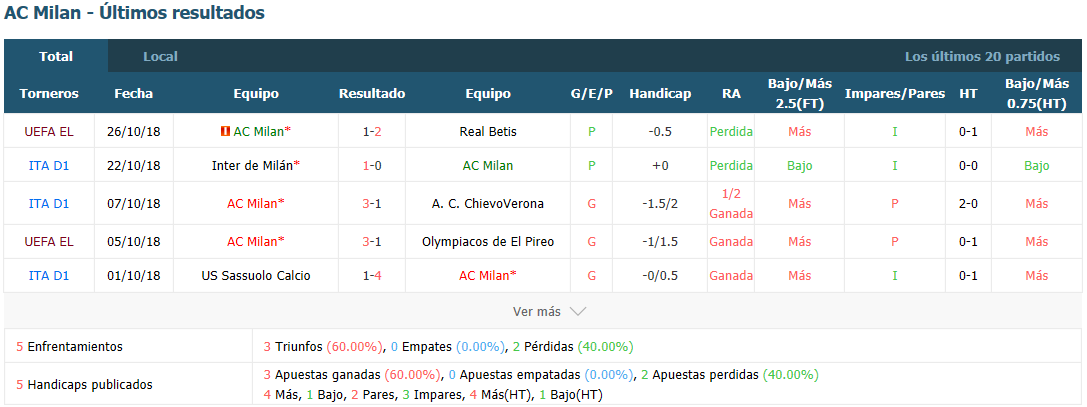Open the 1-4 Sassuolo match result
The height and width of the screenshot is (407, 1087).
pyautogui.click(x=372, y=275)
